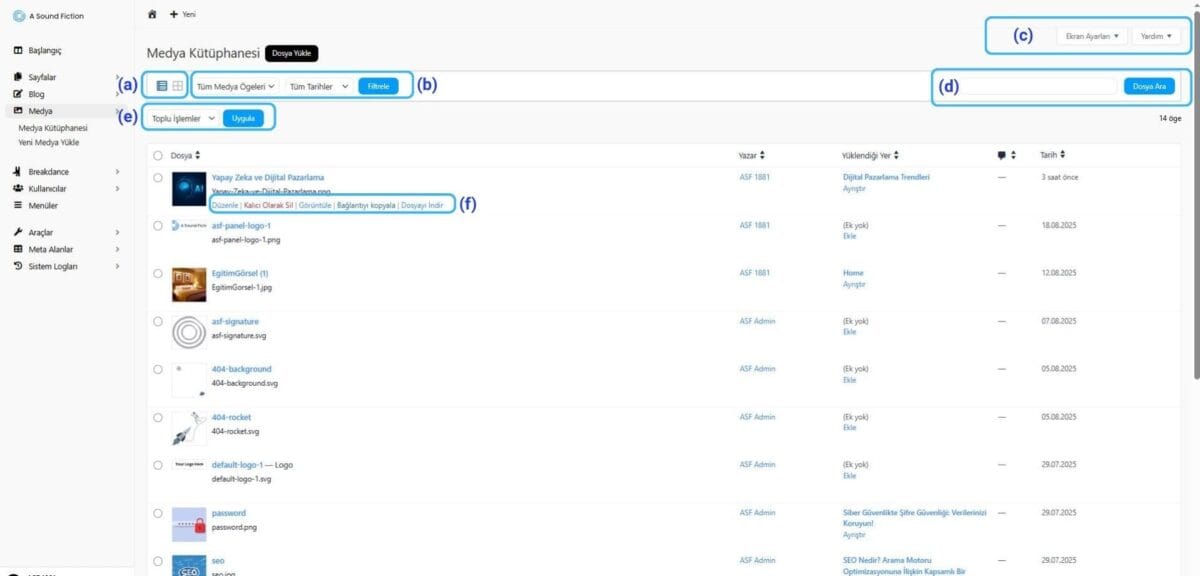The height and width of the screenshot is (576, 1200).
Task: Click the plus icon beside Yeni
Action: coord(173,14)
